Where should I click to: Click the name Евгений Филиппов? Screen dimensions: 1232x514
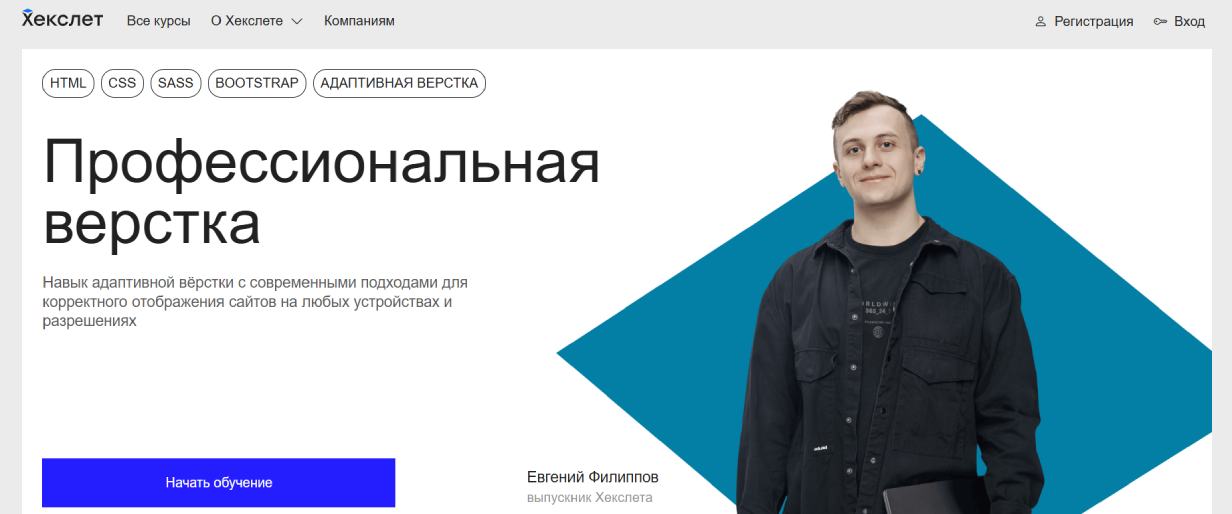(593, 477)
